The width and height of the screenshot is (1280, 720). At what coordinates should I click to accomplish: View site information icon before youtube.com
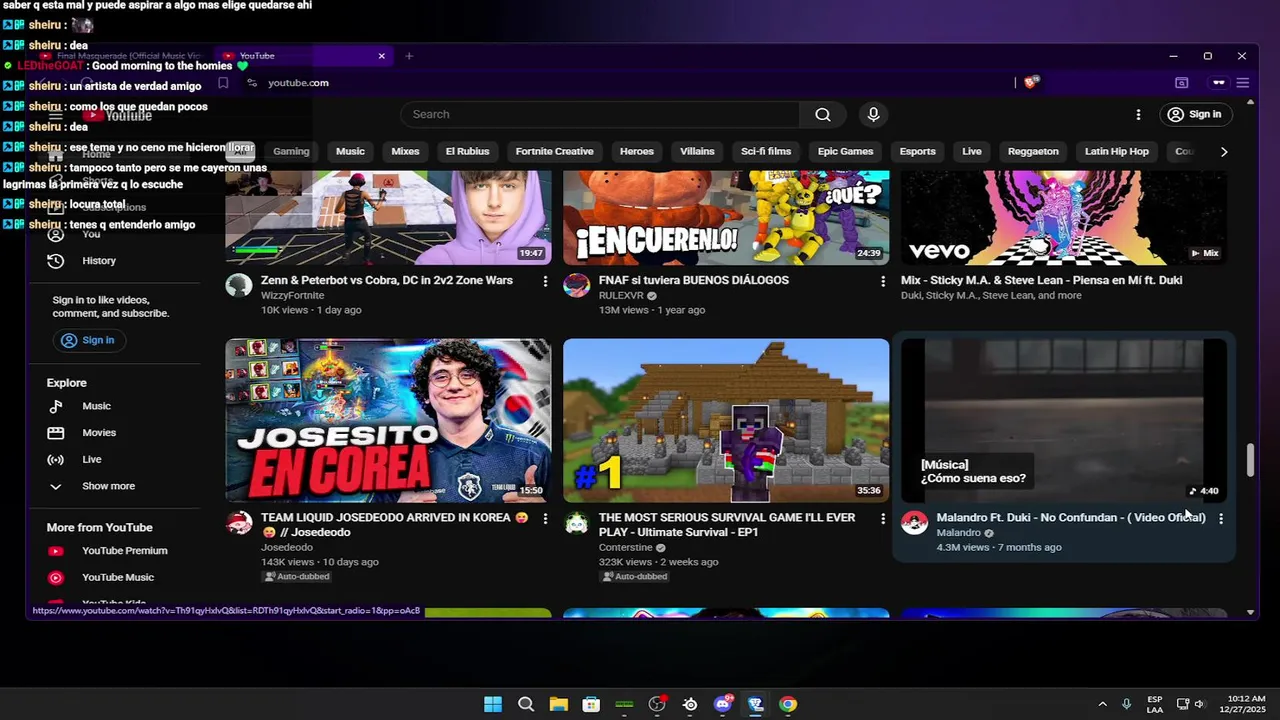tap(251, 83)
